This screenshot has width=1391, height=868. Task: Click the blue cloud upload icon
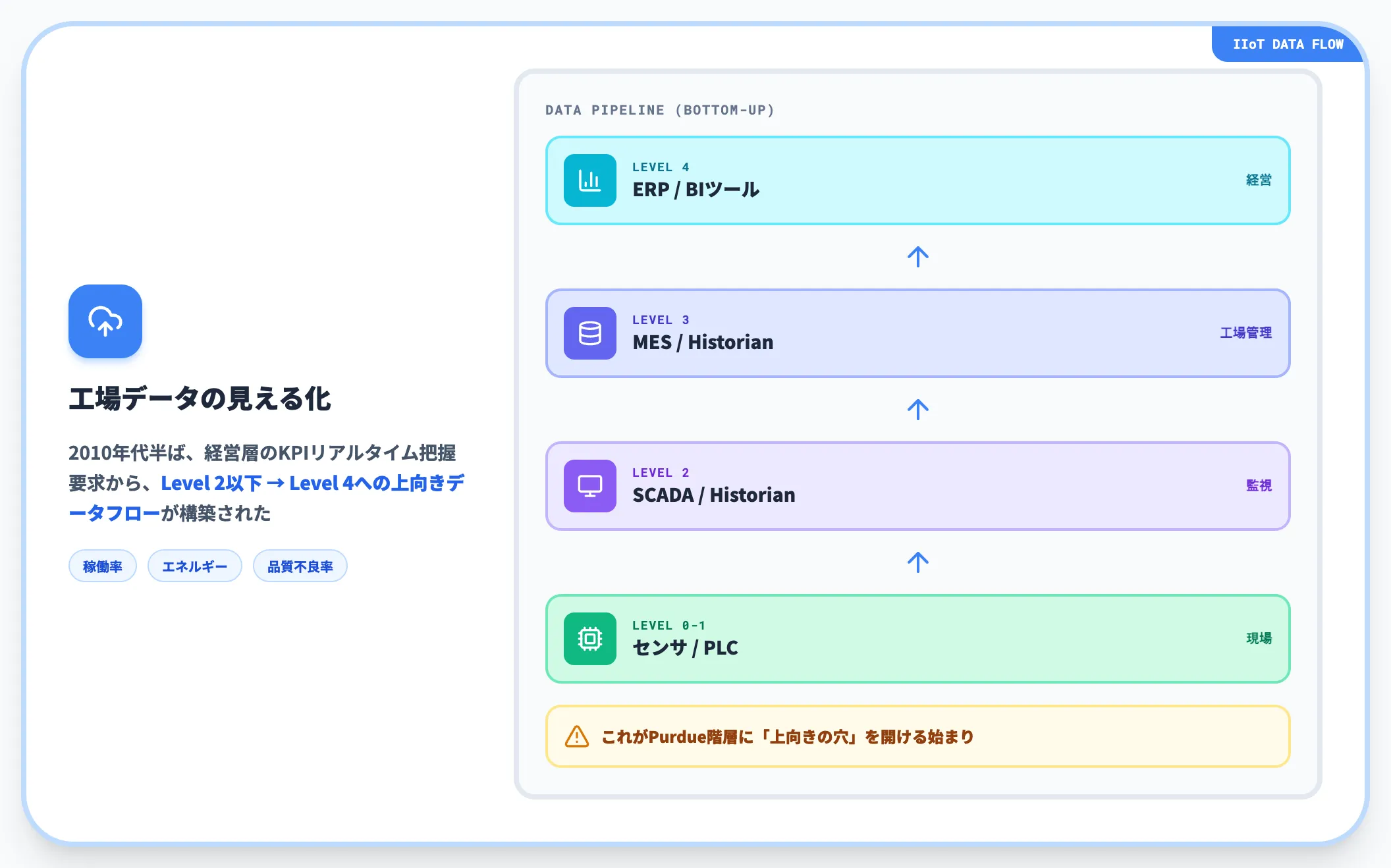pyautogui.click(x=105, y=321)
